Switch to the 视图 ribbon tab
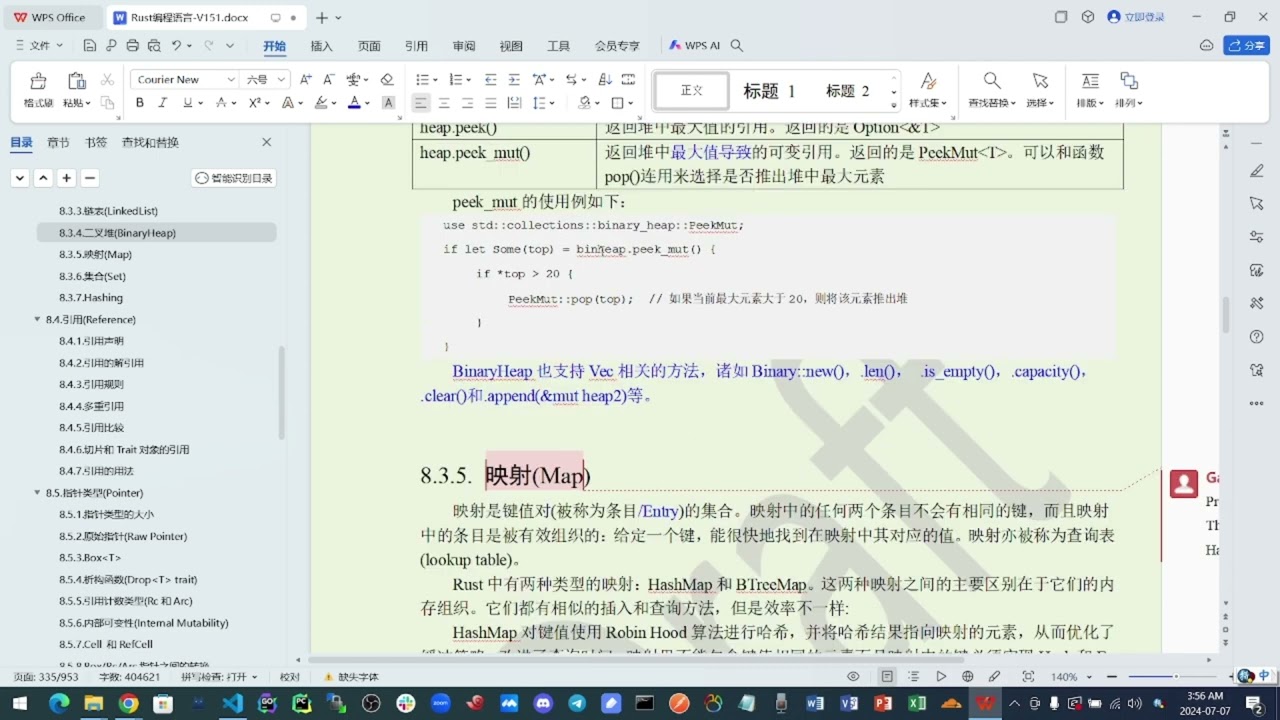This screenshot has width=1280, height=720. [x=511, y=46]
